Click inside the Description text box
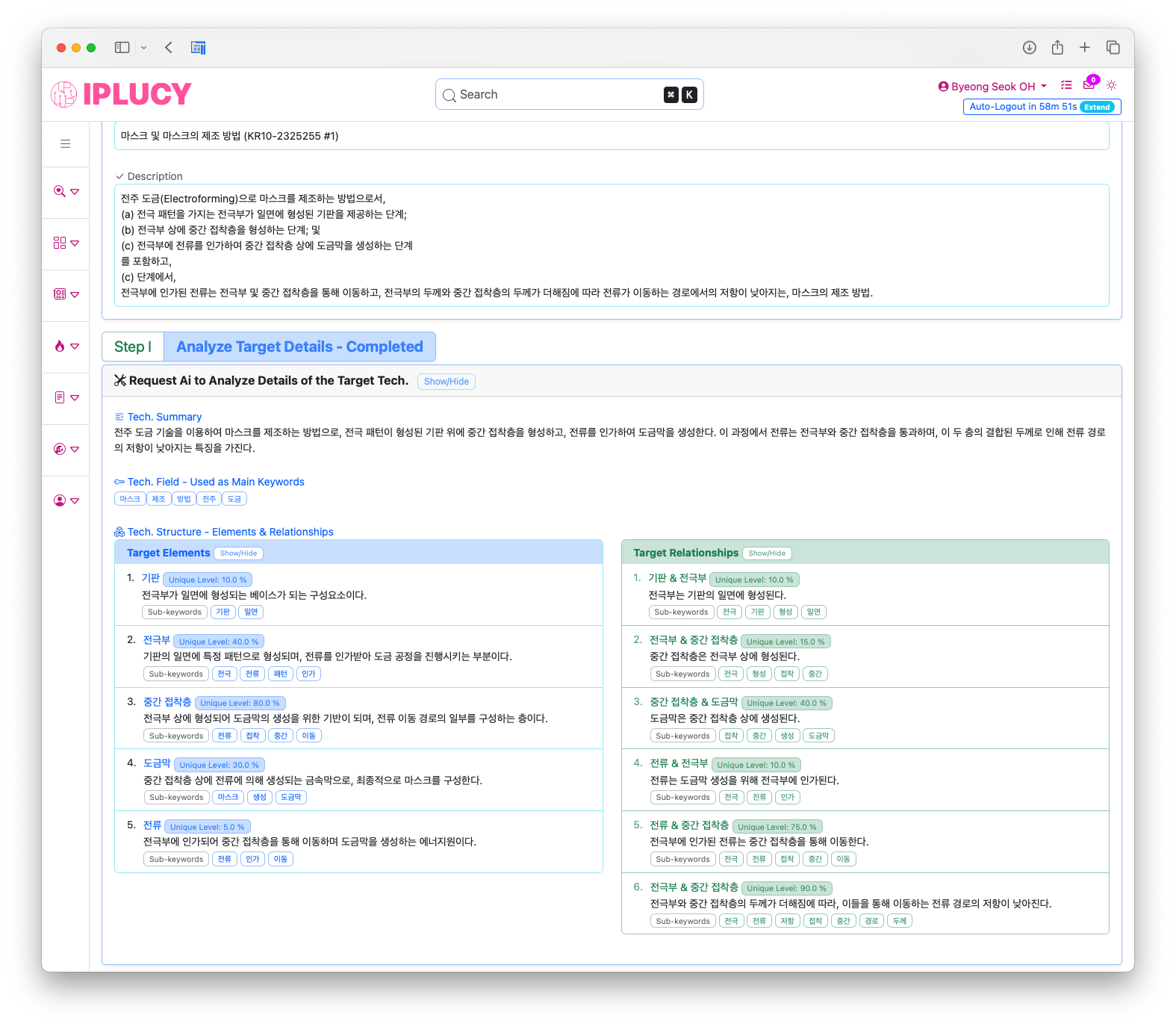The height and width of the screenshot is (1027, 1176). (612, 246)
